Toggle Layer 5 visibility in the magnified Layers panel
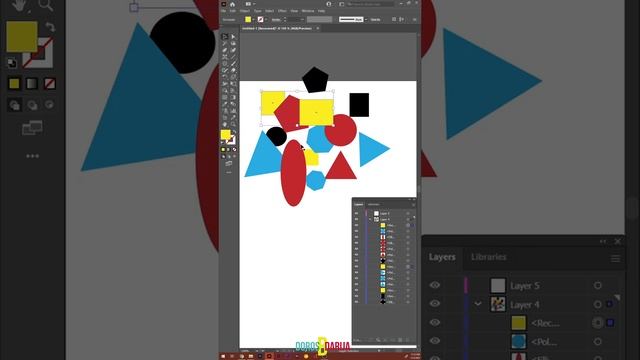The image size is (640, 360). coord(435,285)
